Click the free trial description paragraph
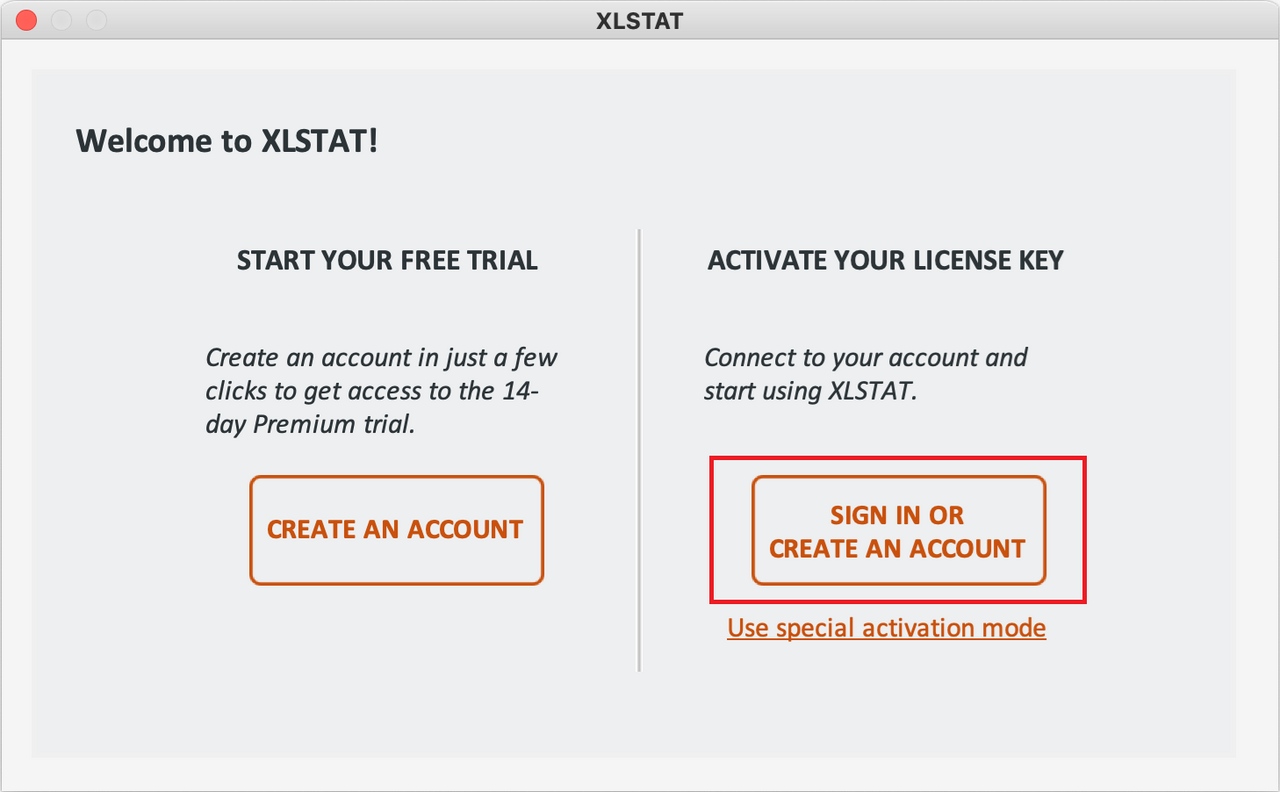Viewport: 1280px width, 792px height. 381,390
